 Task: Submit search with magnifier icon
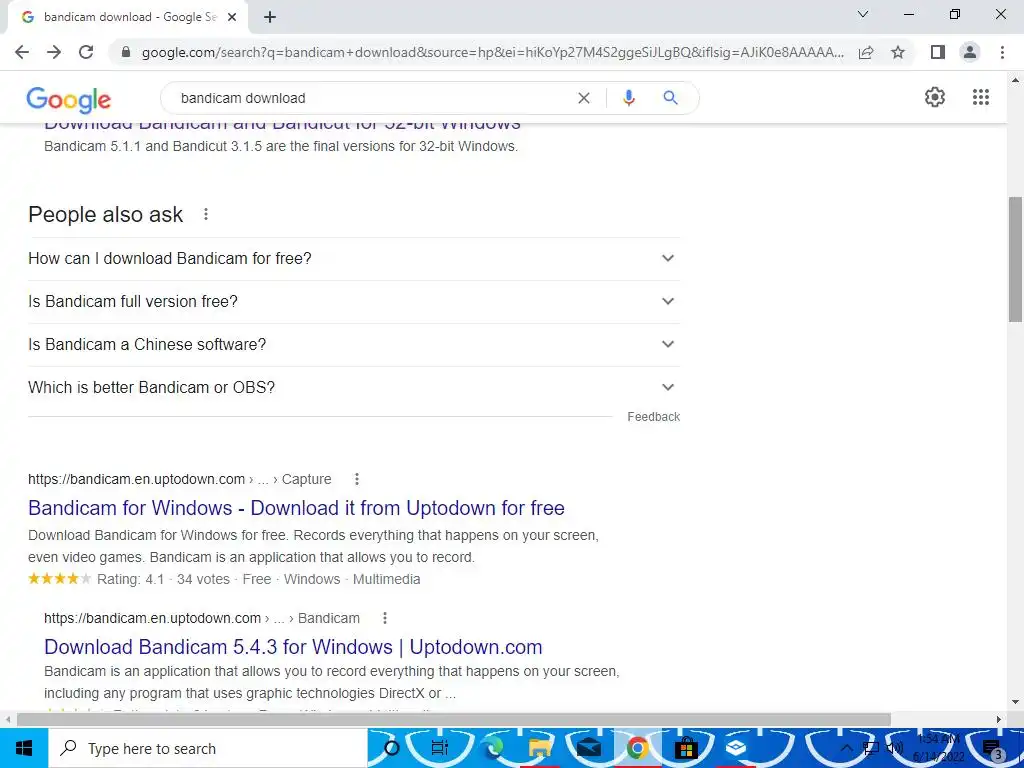click(x=670, y=98)
